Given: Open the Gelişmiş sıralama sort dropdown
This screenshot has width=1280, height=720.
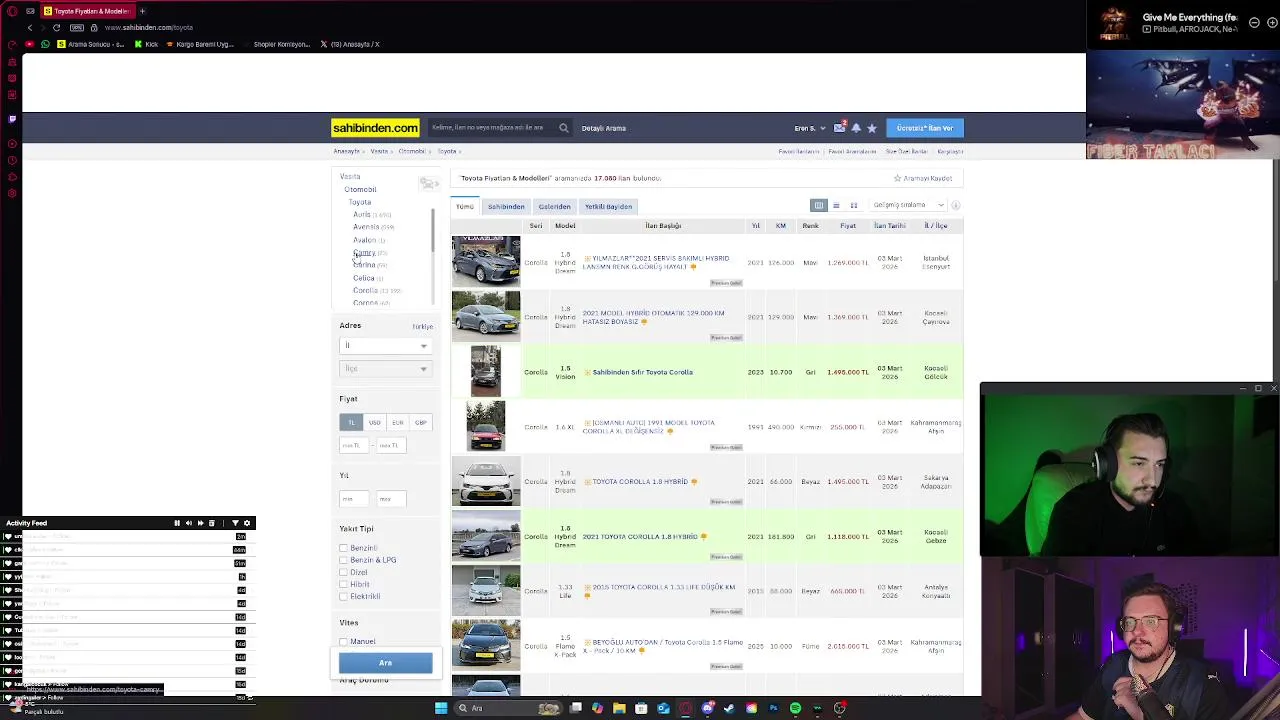Looking at the screenshot, I should pyautogui.click(x=908, y=205).
